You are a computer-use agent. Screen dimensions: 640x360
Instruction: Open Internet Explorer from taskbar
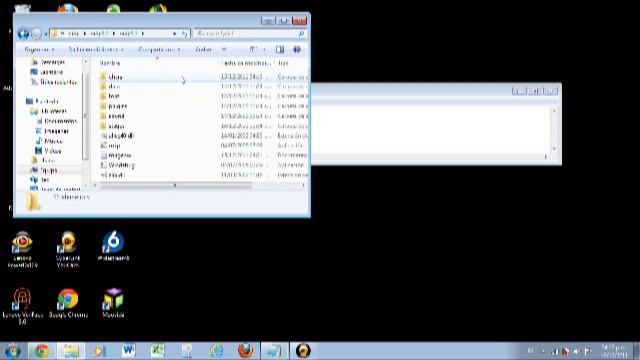tap(216, 351)
